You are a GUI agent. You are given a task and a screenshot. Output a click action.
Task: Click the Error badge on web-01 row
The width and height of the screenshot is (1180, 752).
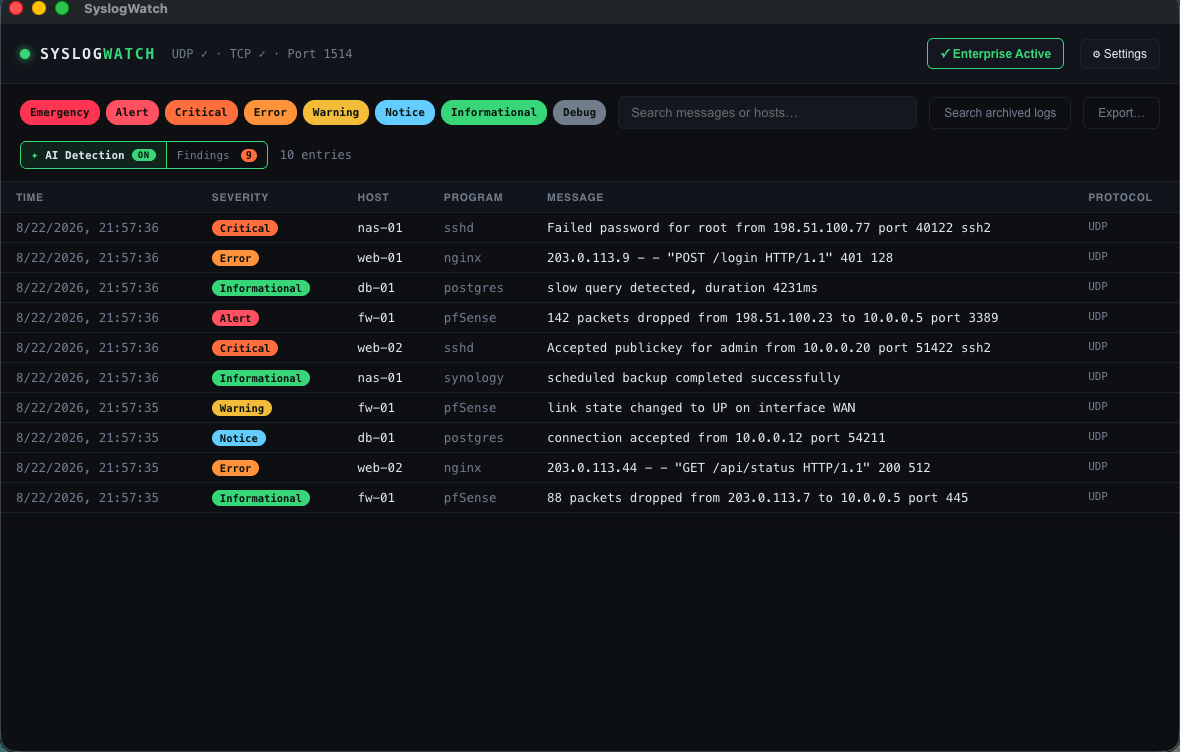tap(236, 258)
